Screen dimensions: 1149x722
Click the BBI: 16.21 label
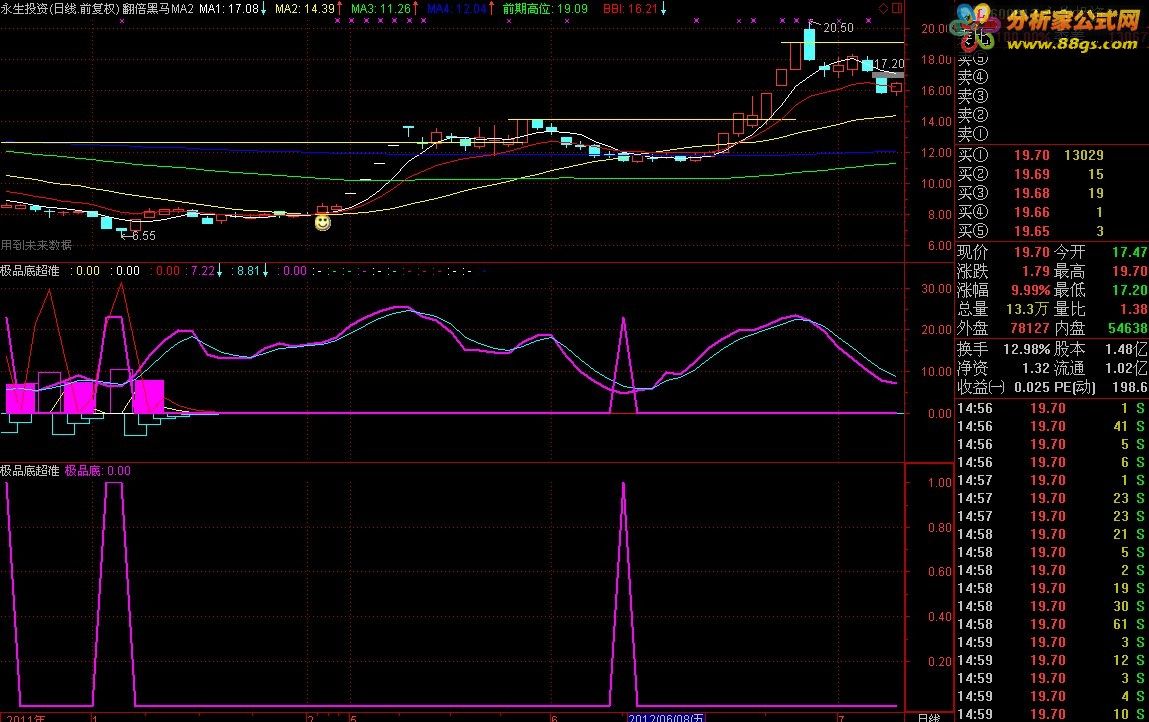pyautogui.click(x=635, y=9)
